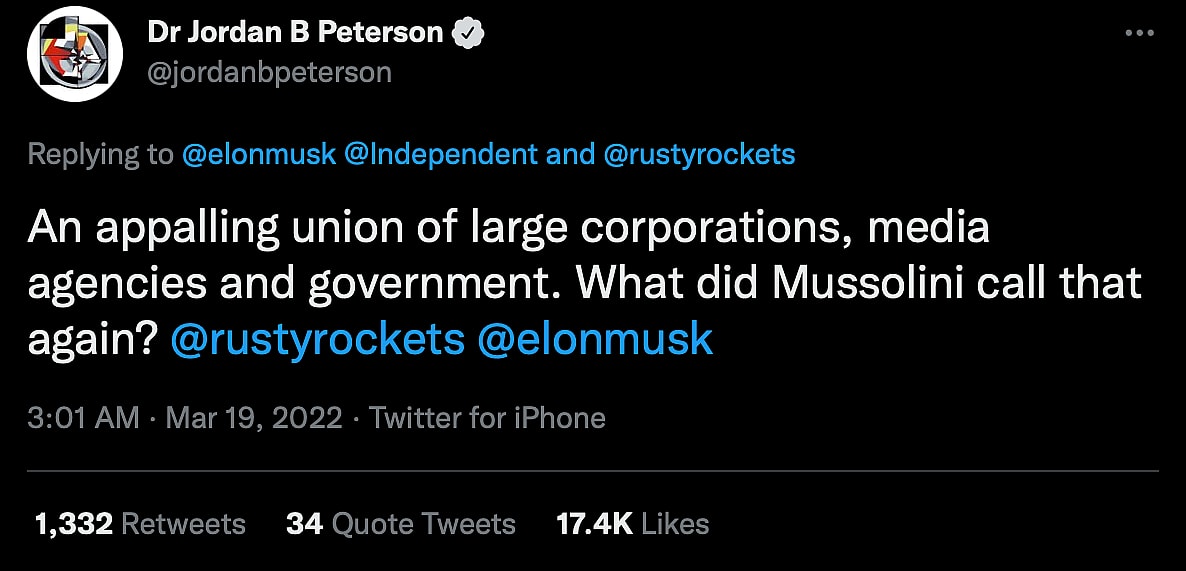
Task: Open @rustyrockets in the Replying to line
Action: click(699, 154)
